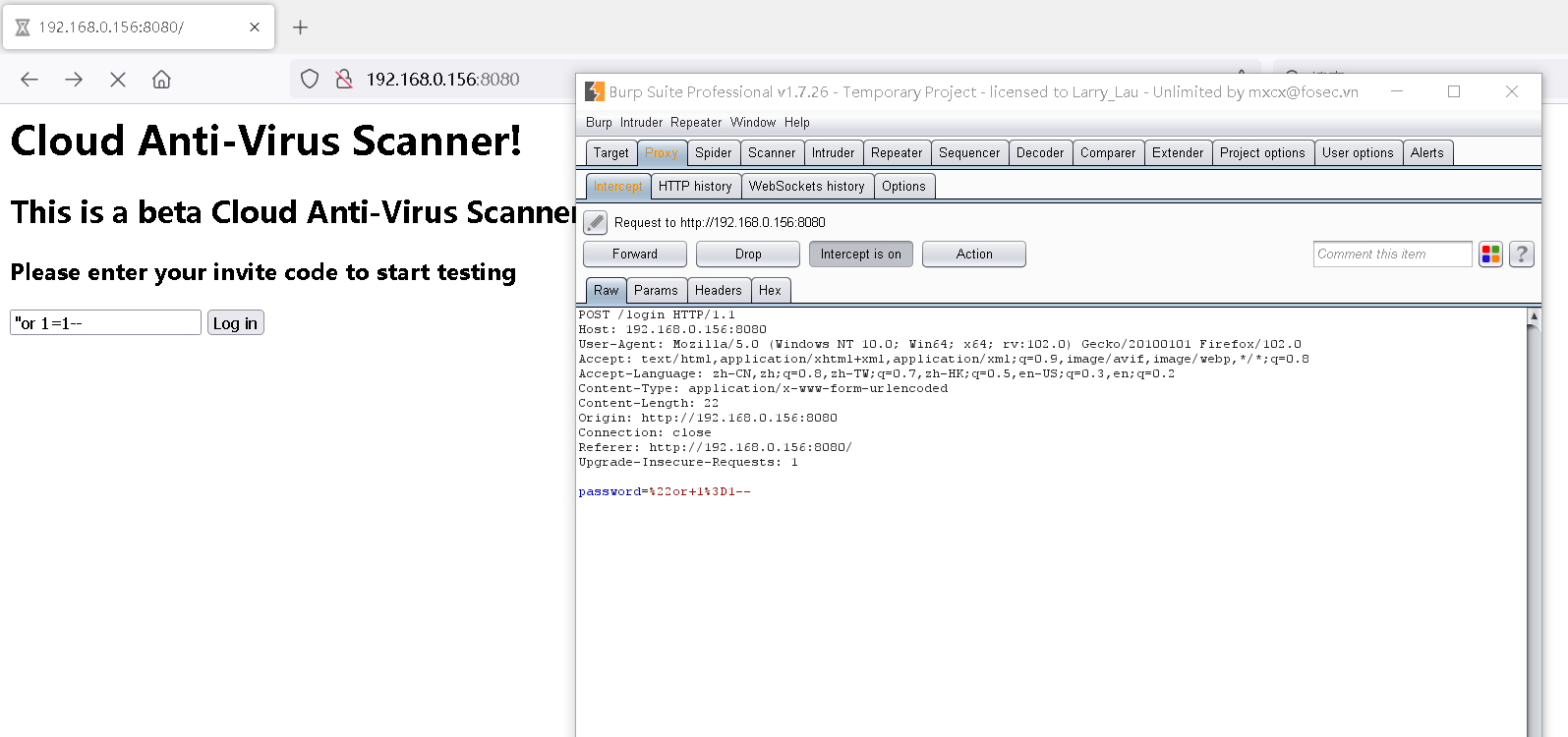Select the Raw request view tab
This screenshot has height=737, width=1568.
coord(607,291)
